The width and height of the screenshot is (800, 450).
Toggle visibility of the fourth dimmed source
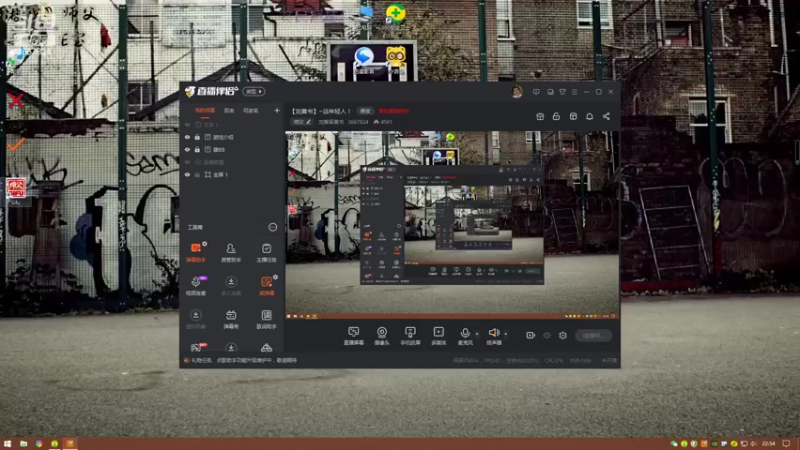pos(187,162)
